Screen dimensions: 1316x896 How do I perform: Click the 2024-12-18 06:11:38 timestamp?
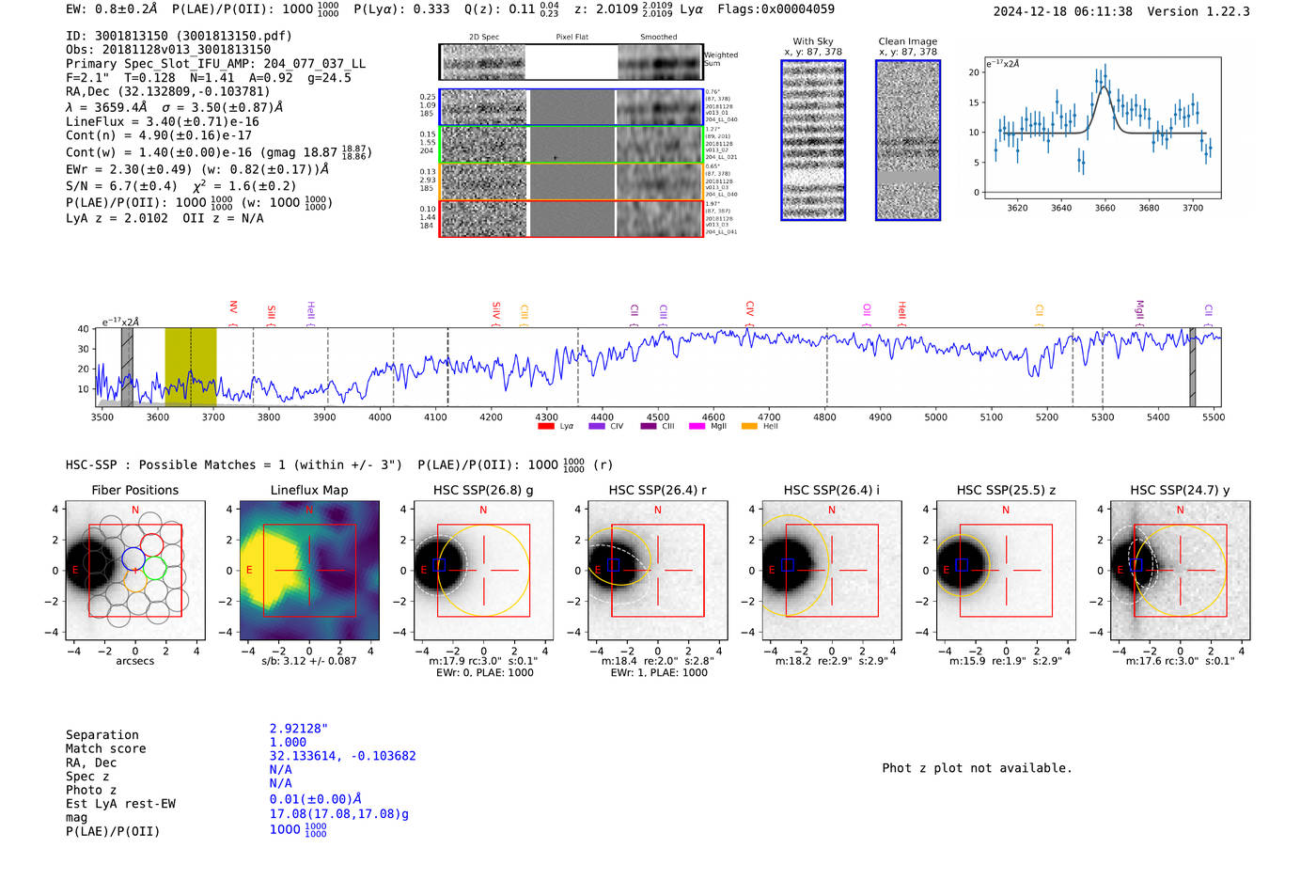pos(1062,11)
